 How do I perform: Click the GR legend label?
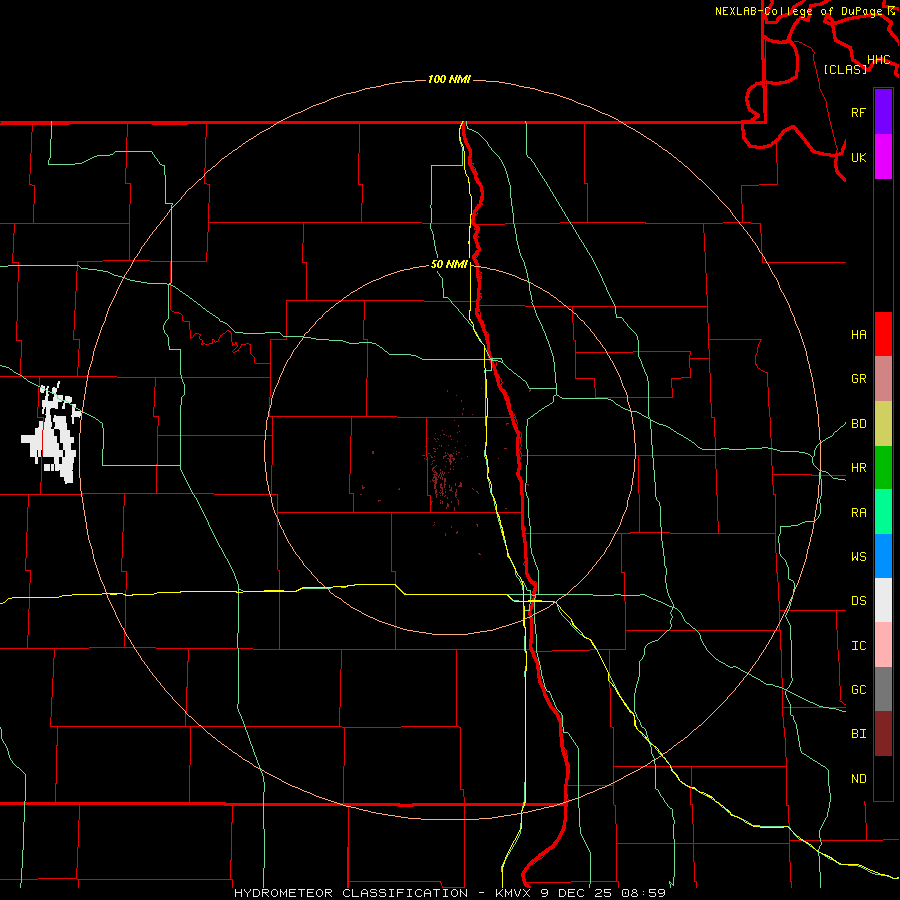click(x=858, y=379)
